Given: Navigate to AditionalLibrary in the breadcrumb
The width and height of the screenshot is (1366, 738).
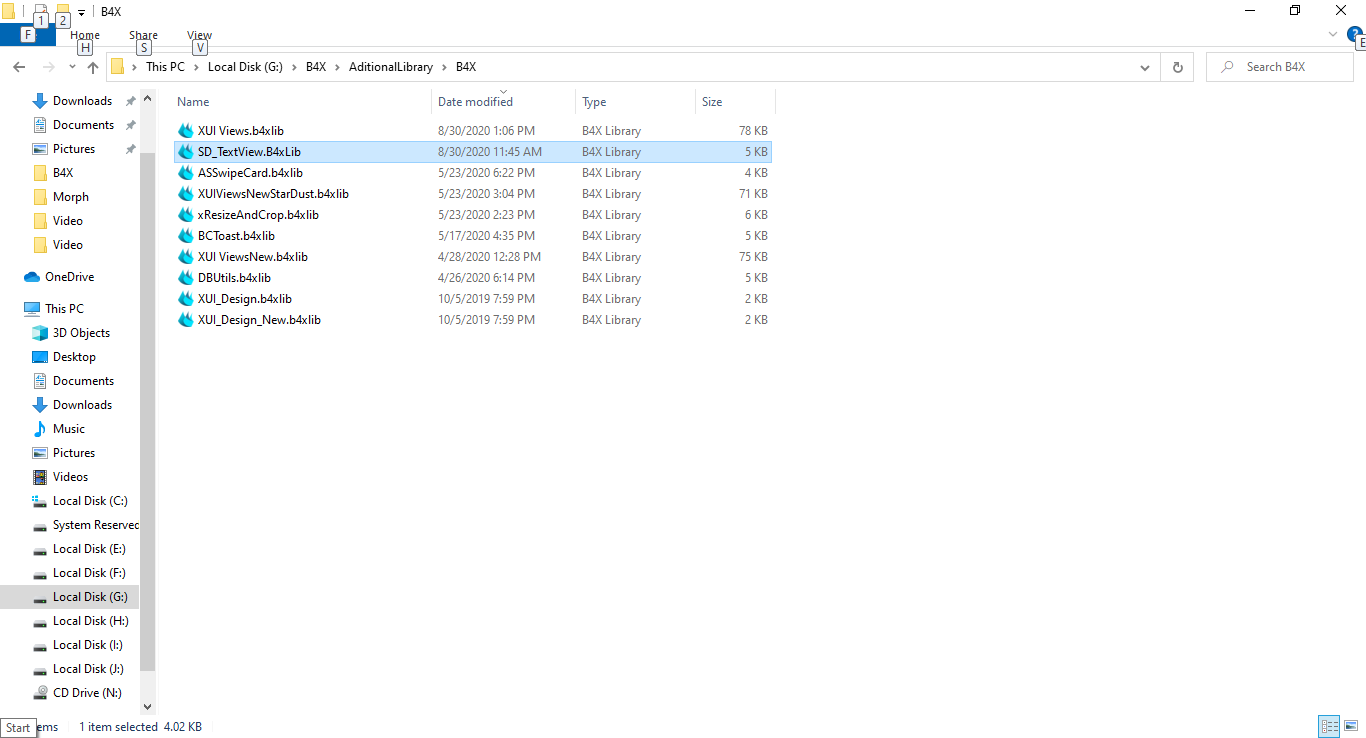Looking at the screenshot, I should [x=391, y=67].
